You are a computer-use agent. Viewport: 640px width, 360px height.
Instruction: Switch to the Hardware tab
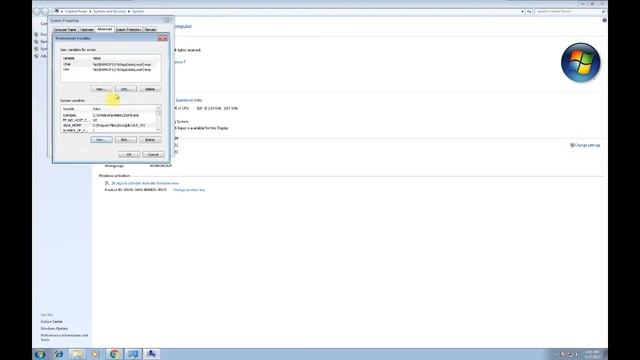[x=87, y=29]
